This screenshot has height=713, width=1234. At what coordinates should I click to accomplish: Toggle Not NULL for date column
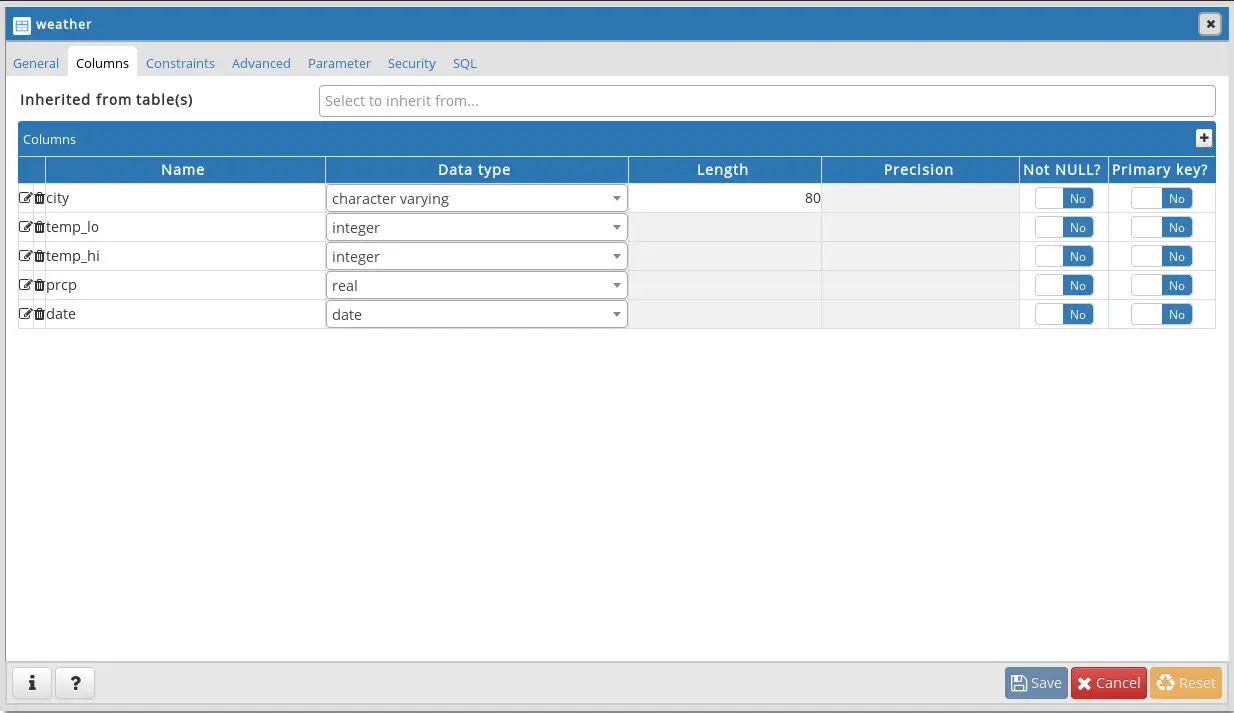click(1064, 314)
